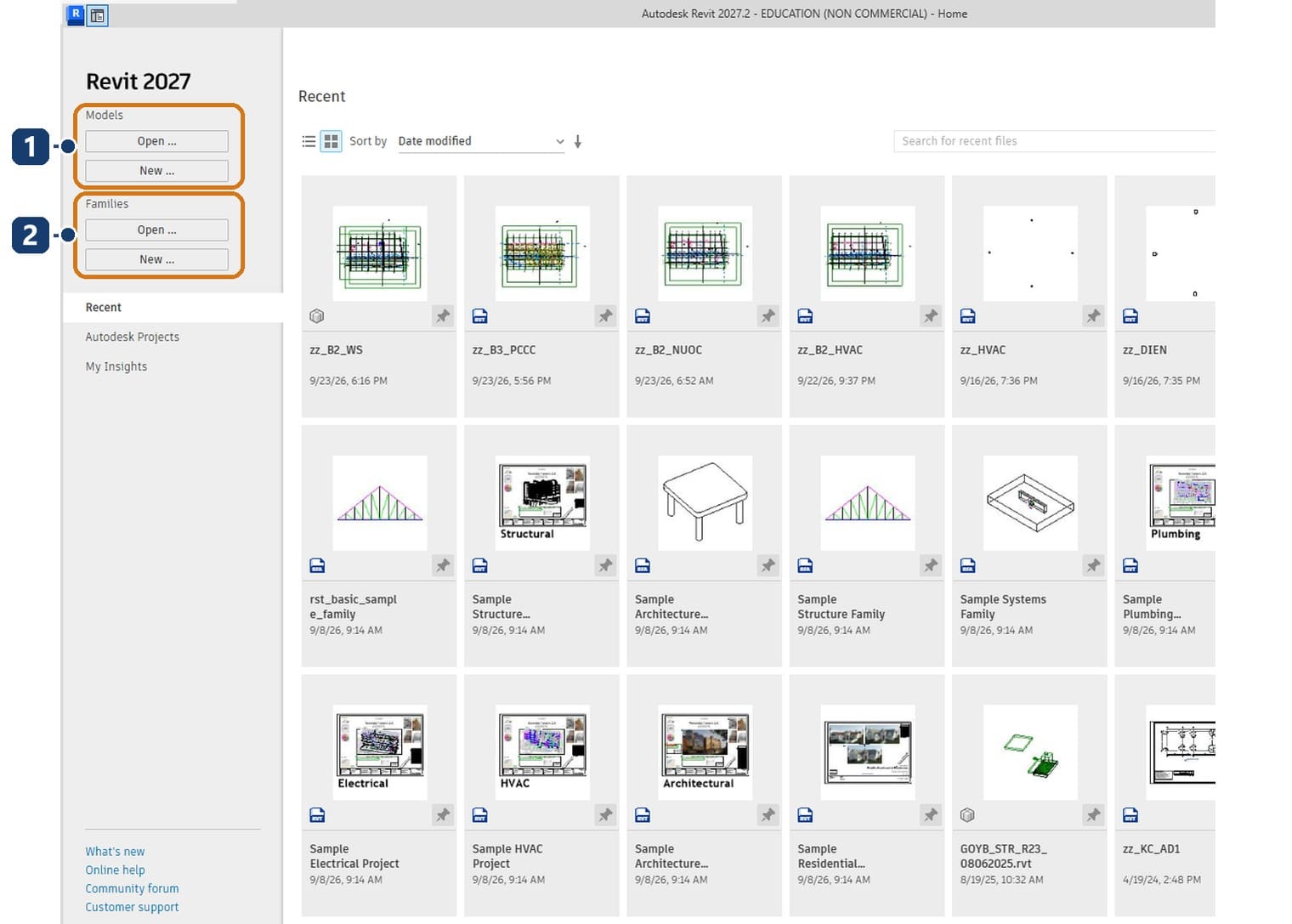This screenshot has width=1292, height=924.
Task: Click the Search for recent files field
Action: pyautogui.click(x=1054, y=141)
